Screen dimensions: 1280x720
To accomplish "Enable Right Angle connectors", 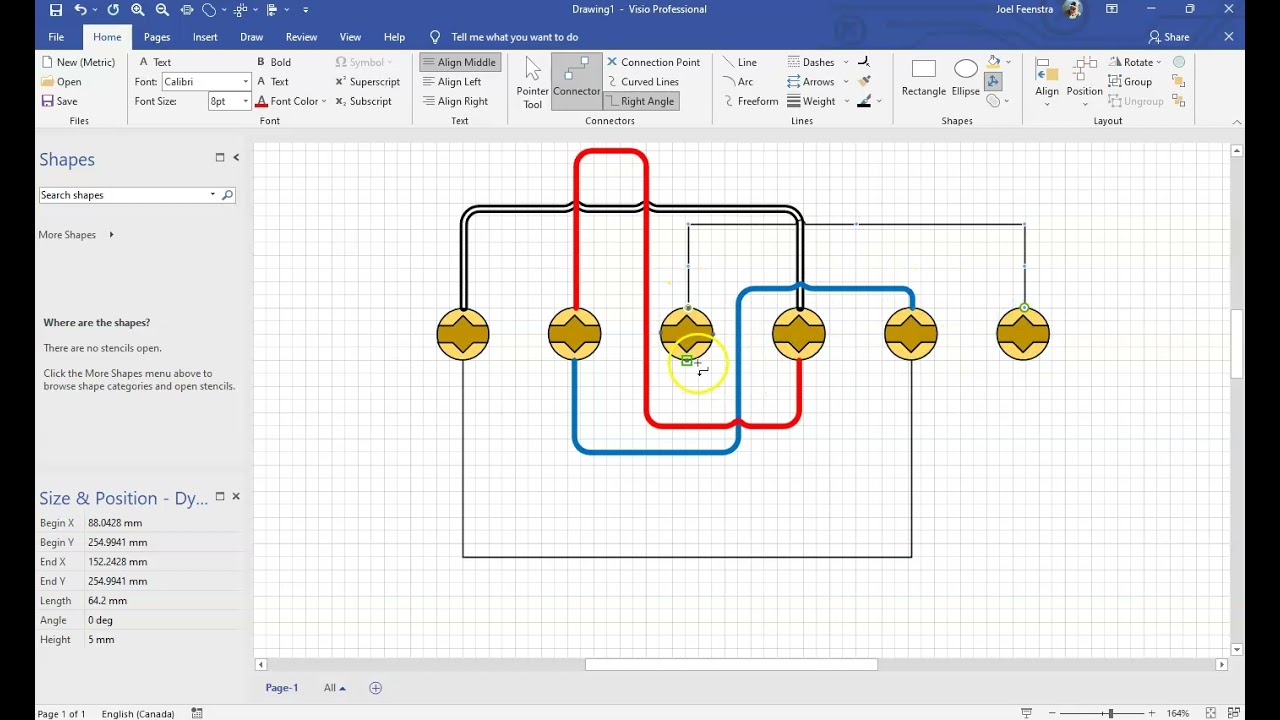I will [640, 101].
